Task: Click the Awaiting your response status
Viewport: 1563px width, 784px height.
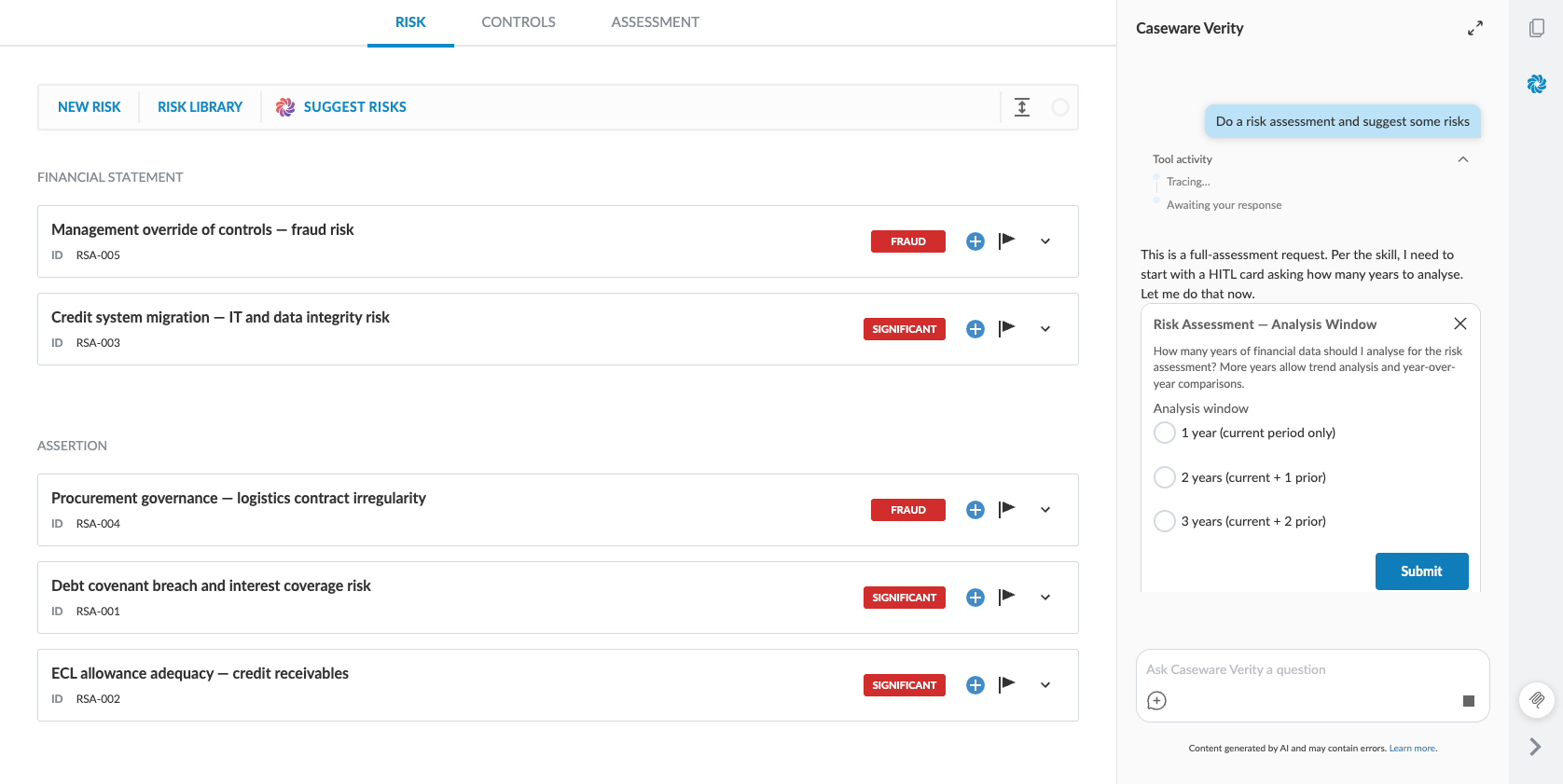Action: click(1224, 205)
